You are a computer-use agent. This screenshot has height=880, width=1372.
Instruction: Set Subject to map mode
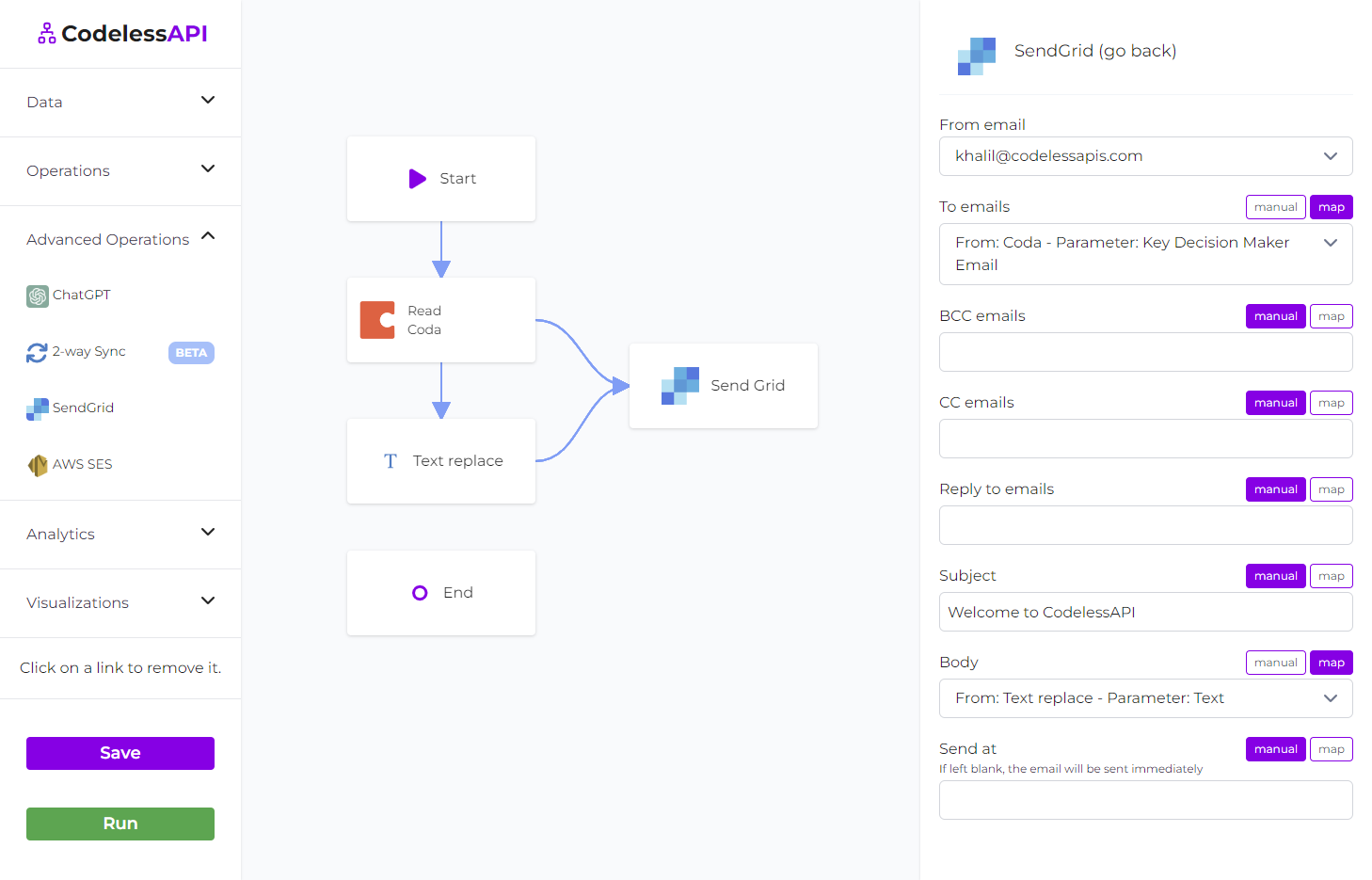click(x=1332, y=576)
